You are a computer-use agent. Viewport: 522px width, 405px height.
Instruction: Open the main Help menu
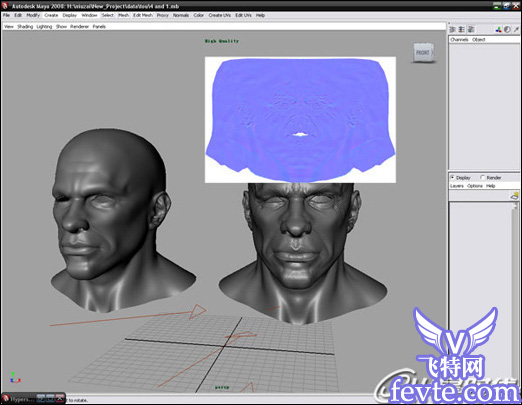point(260,15)
